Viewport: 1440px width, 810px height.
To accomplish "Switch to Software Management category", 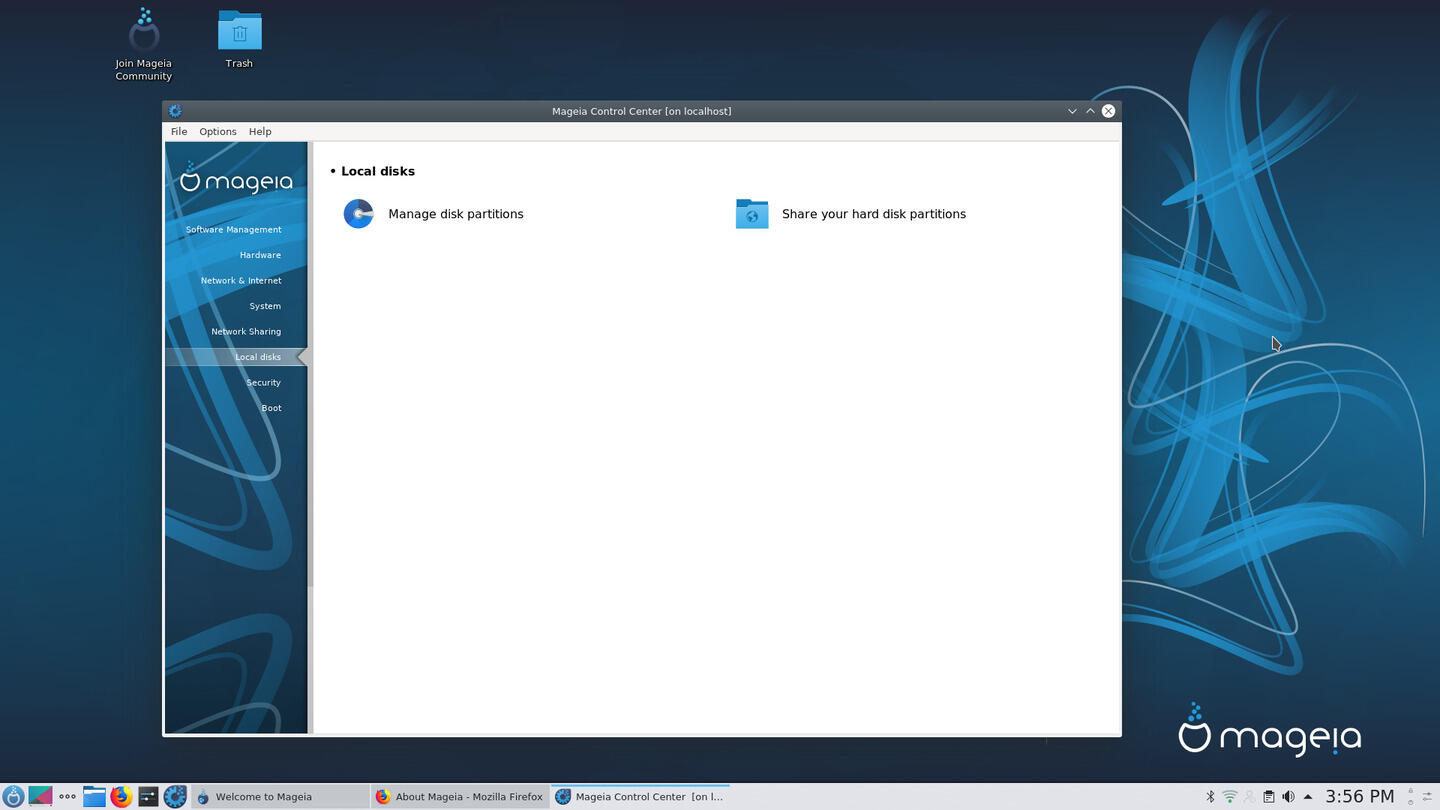I will 233,230.
